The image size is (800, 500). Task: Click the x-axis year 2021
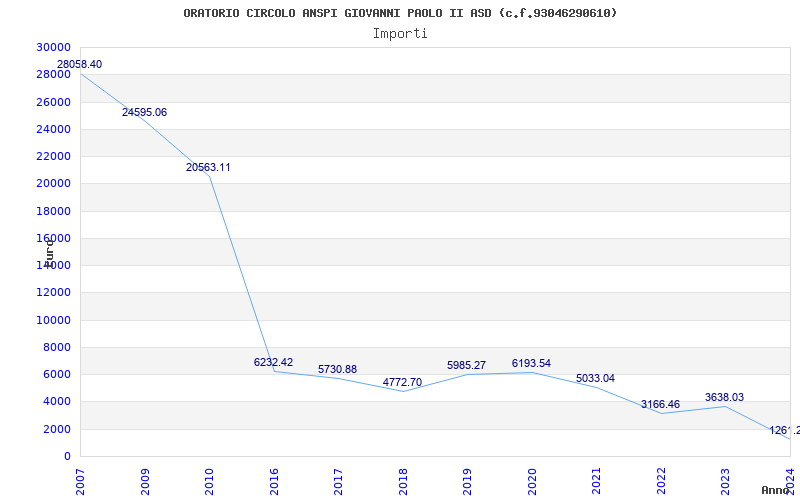pyautogui.click(x=596, y=482)
